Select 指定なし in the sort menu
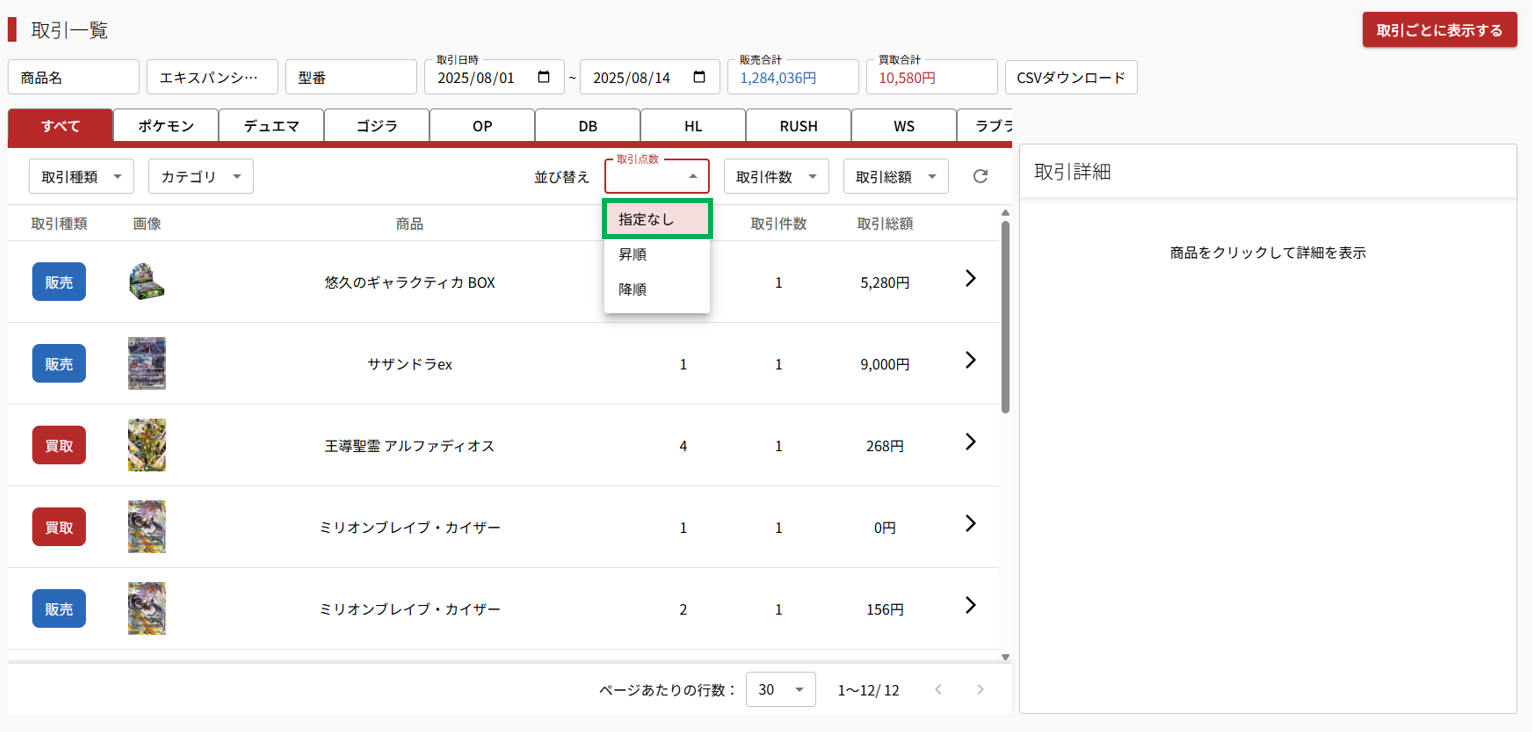This screenshot has height=732, width=1532. 657,219
